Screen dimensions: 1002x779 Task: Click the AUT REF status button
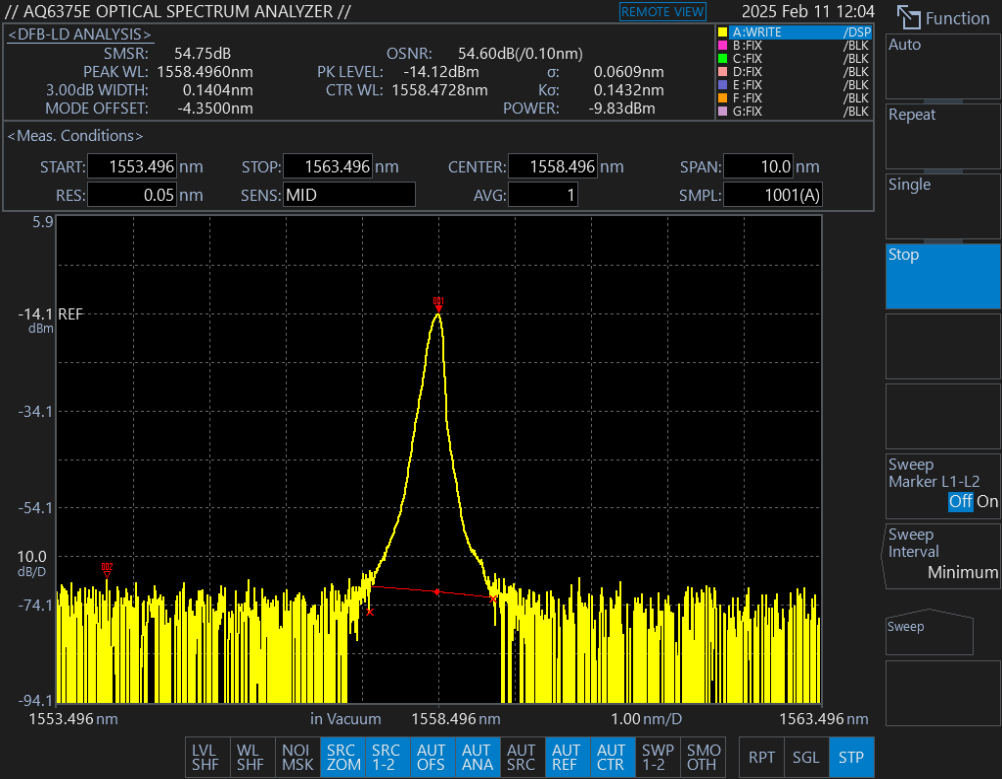click(566, 758)
